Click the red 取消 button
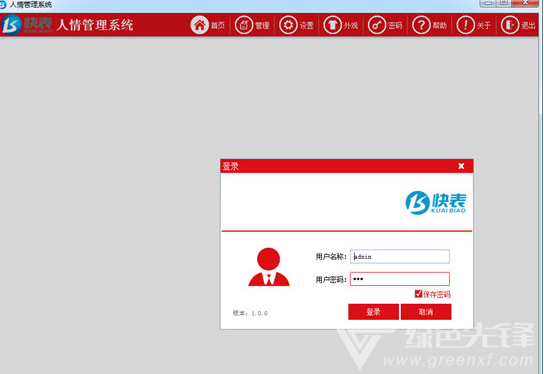This screenshot has height=374, width=544. point(426,312)
